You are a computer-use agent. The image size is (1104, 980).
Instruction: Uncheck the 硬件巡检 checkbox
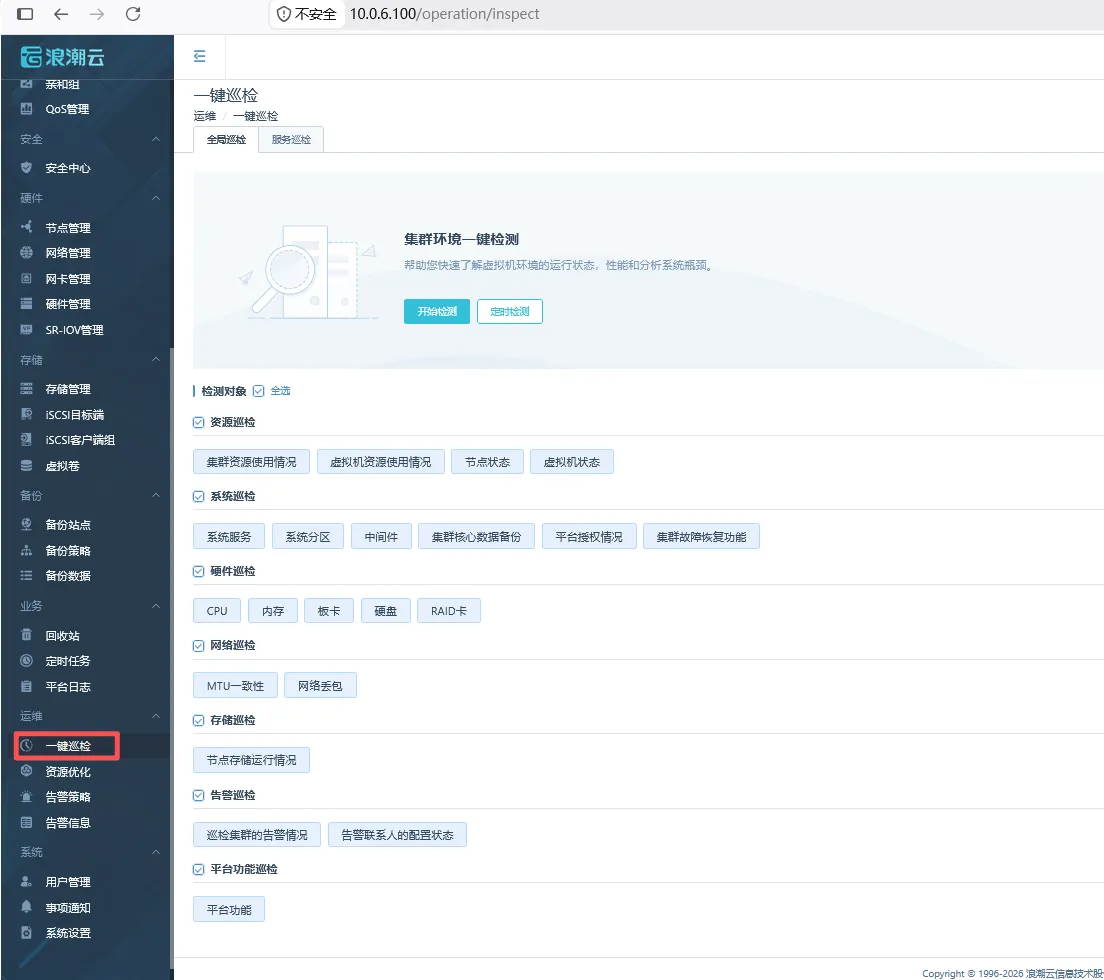pyautogui.click(x=199, y=571)
